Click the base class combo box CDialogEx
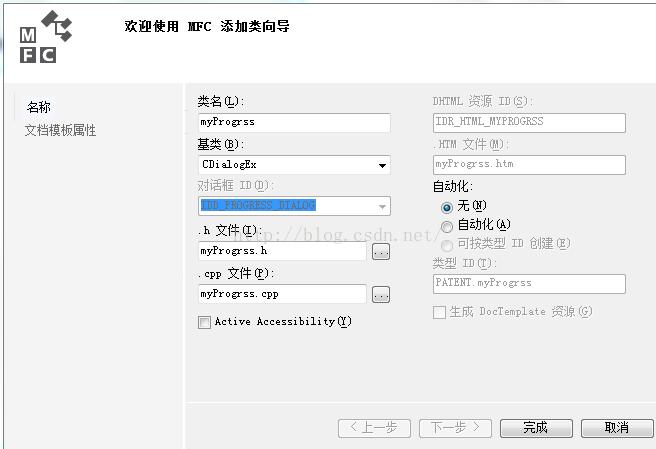Screen dimensions: 656x449 coord(294,165)
